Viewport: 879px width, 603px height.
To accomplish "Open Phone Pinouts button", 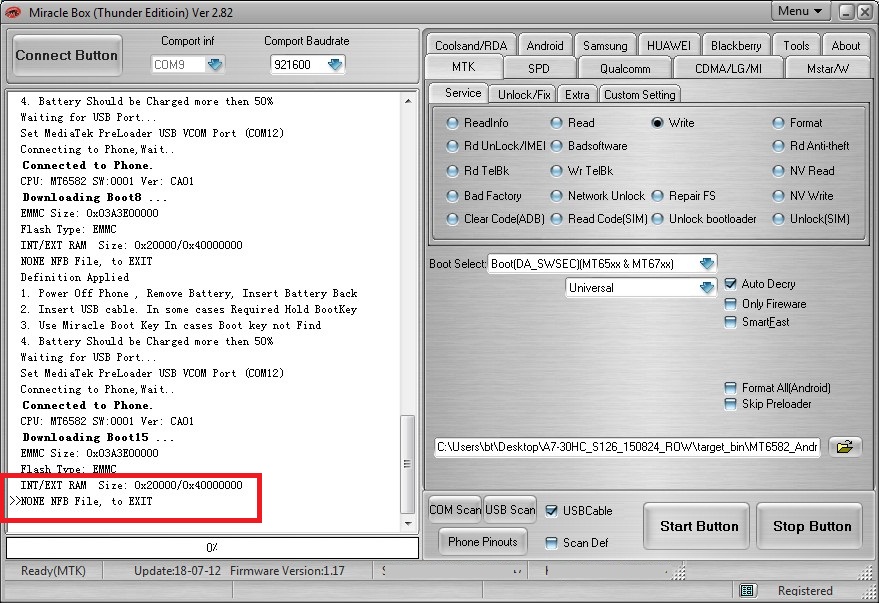I will (483, 542).
